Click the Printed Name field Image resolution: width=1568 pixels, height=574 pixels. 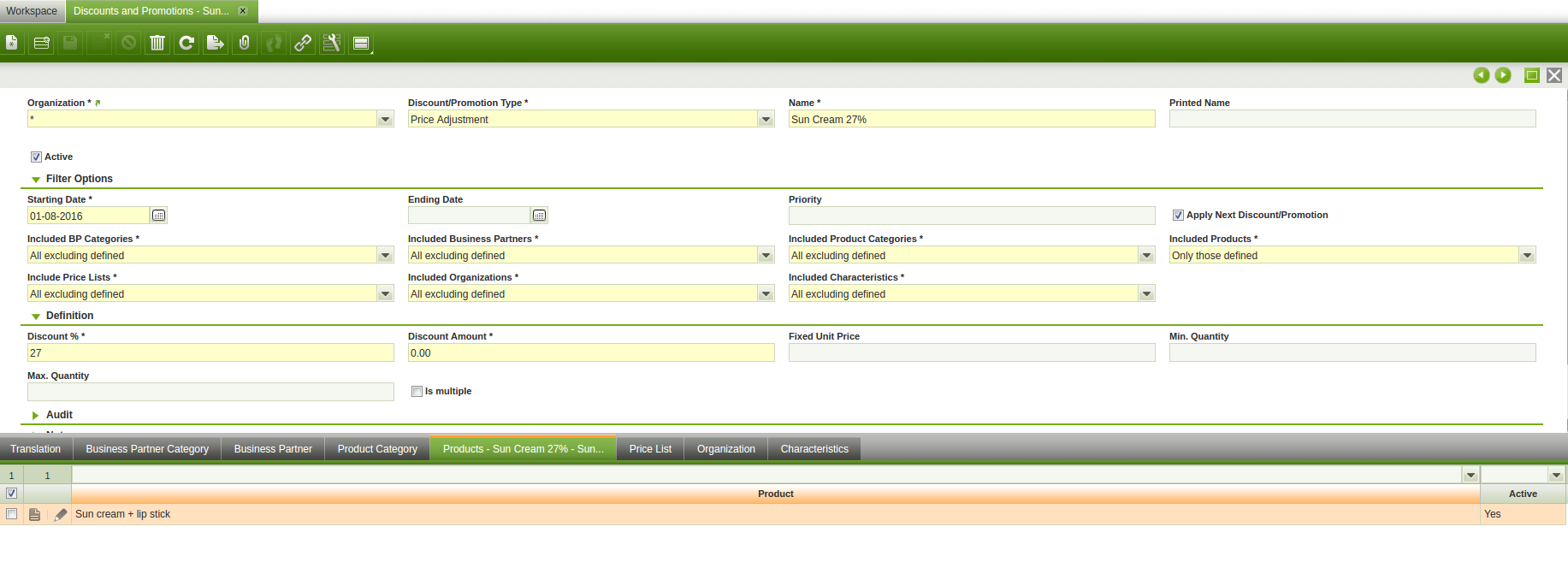click(1352, 119)
